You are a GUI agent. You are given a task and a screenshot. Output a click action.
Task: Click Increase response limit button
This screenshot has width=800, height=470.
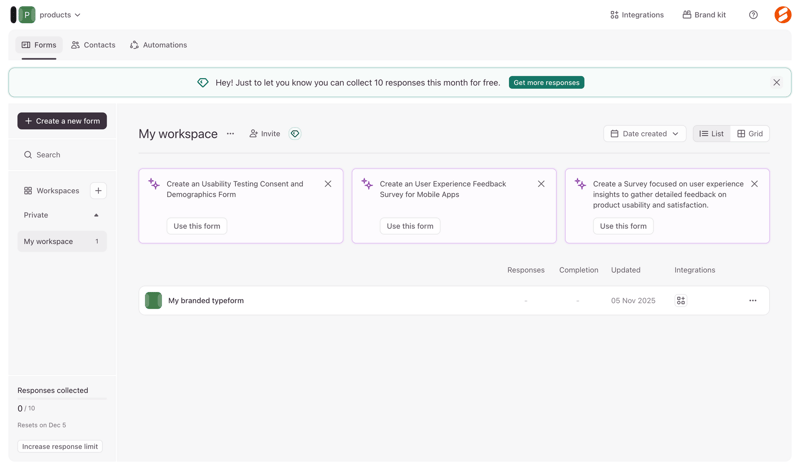pos(60,447)
